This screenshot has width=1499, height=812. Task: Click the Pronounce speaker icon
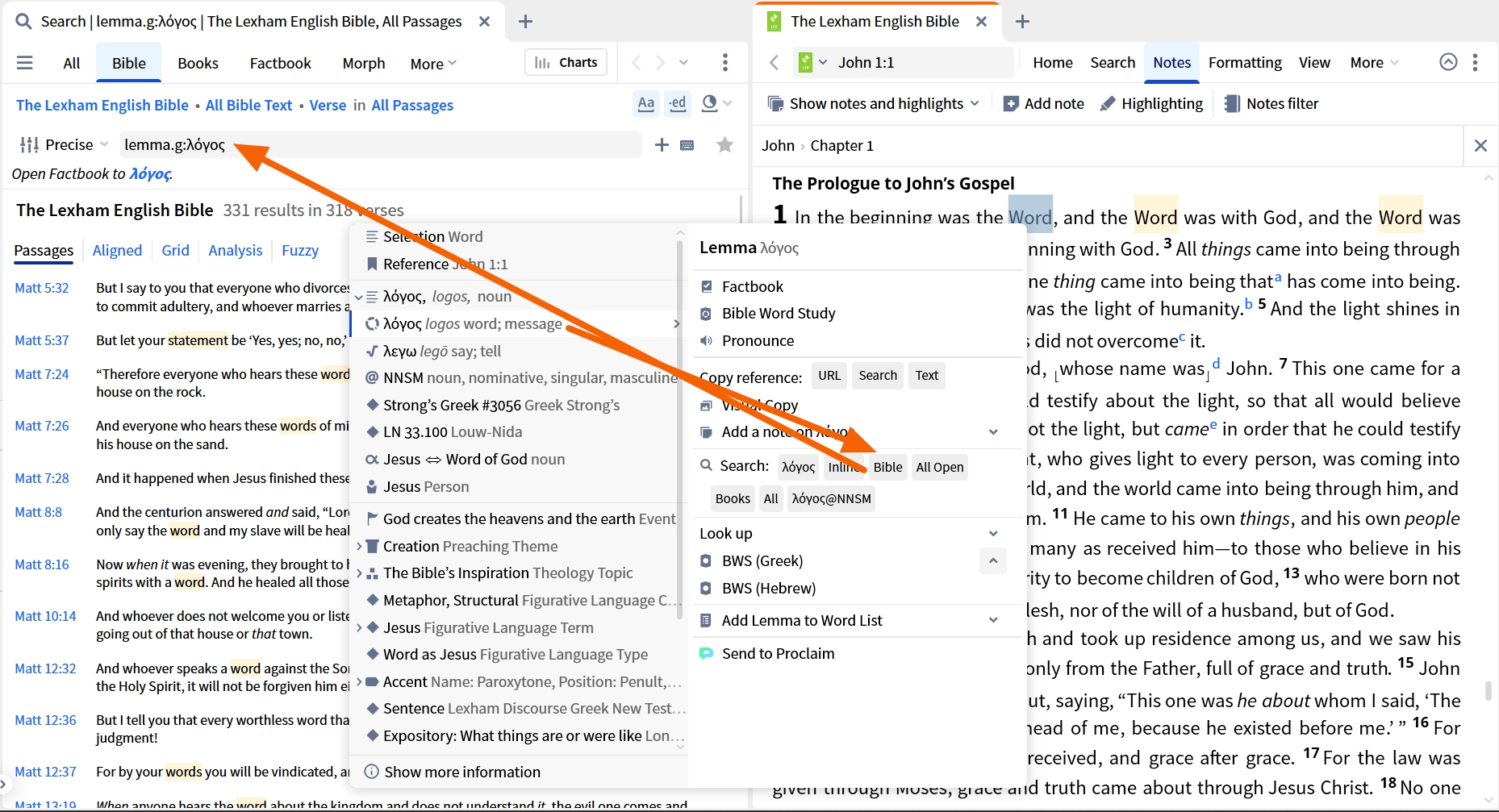click(x=706, y=341)
